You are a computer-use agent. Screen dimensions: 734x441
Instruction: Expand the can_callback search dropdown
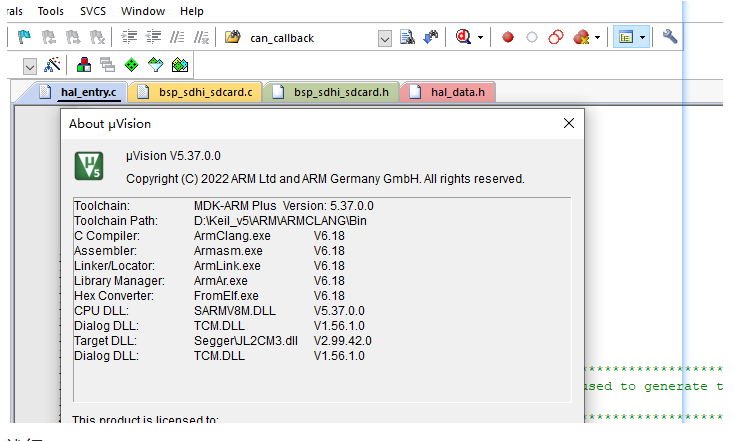click(x=385, y=38)
